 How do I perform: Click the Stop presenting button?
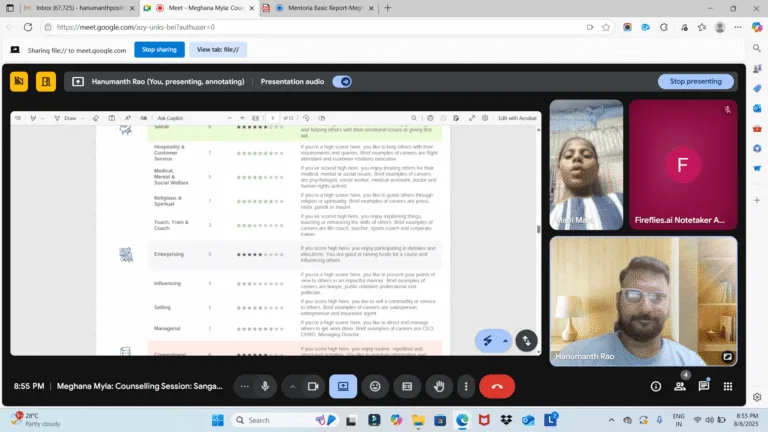coord(696,81)
